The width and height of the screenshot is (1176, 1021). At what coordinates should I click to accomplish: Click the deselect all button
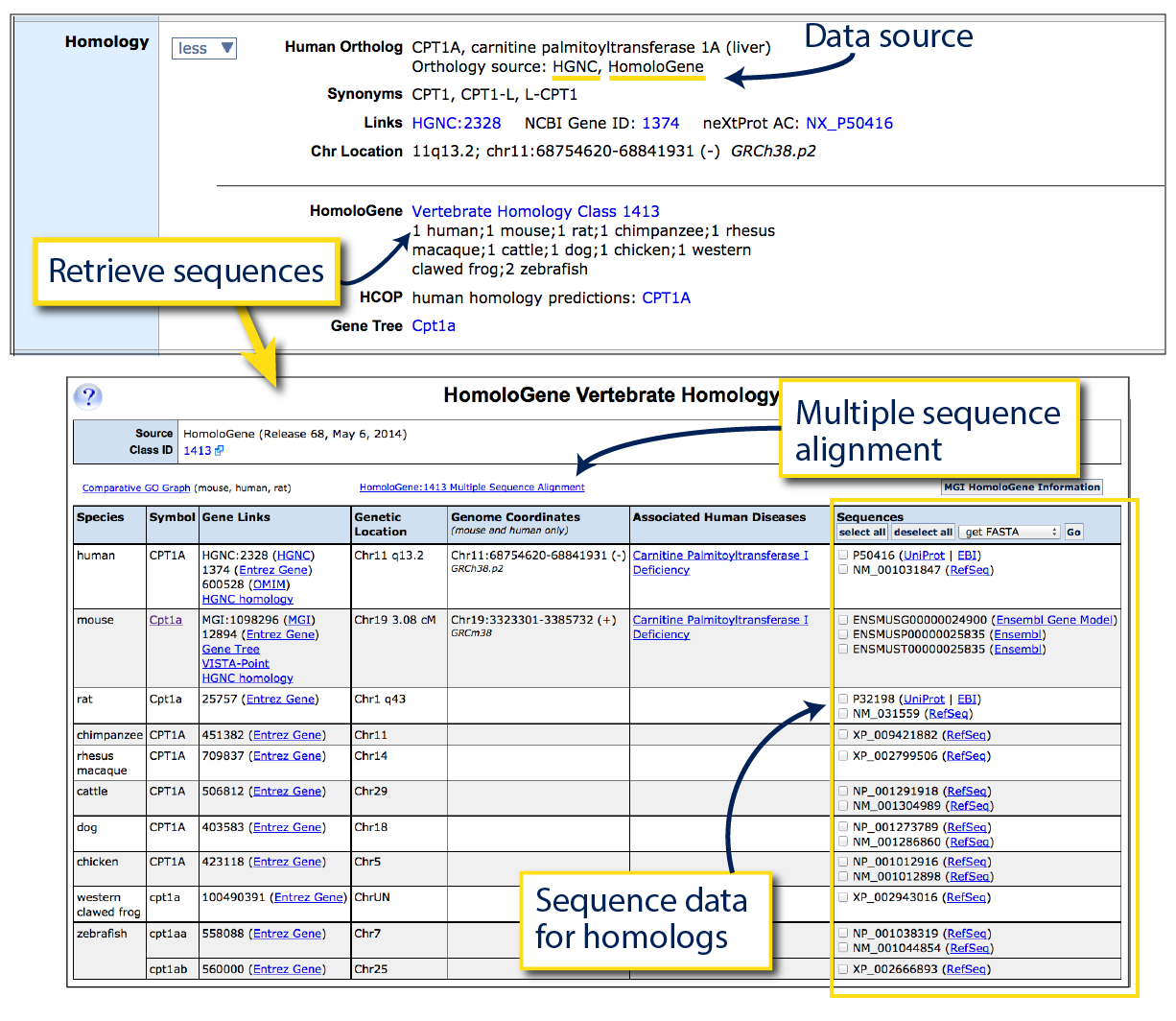tap(924, 532)
